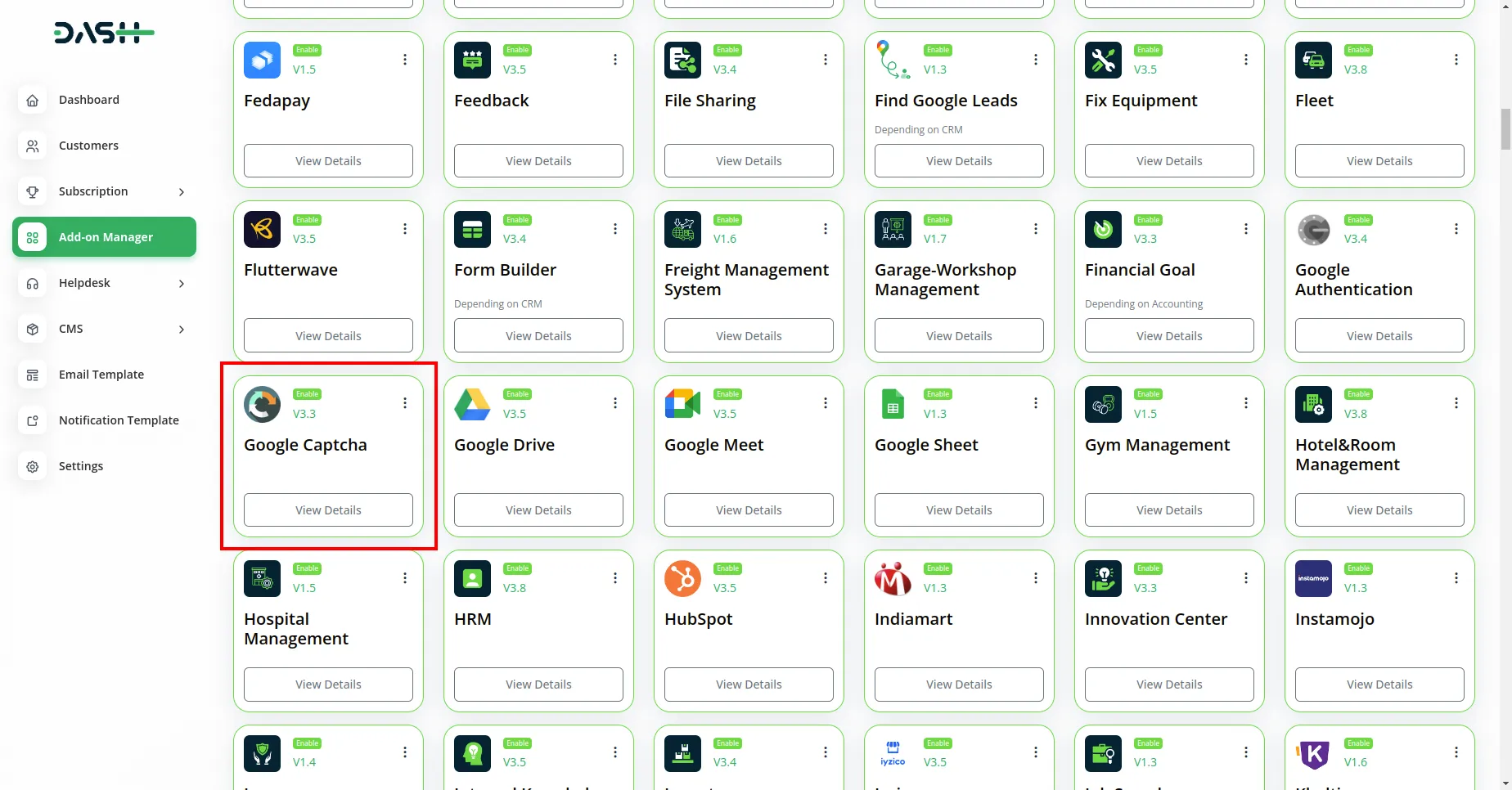Click the DASH logo
Screen dimensions: 1512x790
(x=104, y=33)
